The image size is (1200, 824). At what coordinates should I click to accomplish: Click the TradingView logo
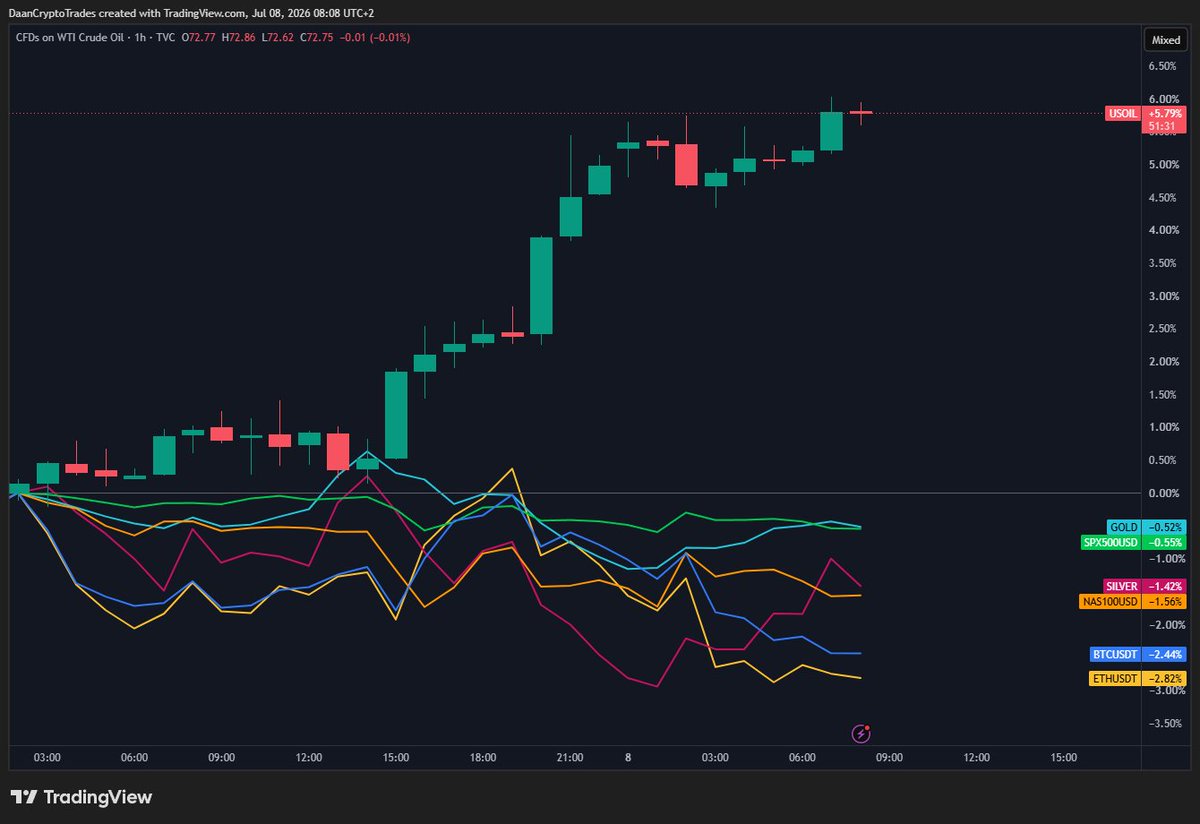tap(82, 797)
